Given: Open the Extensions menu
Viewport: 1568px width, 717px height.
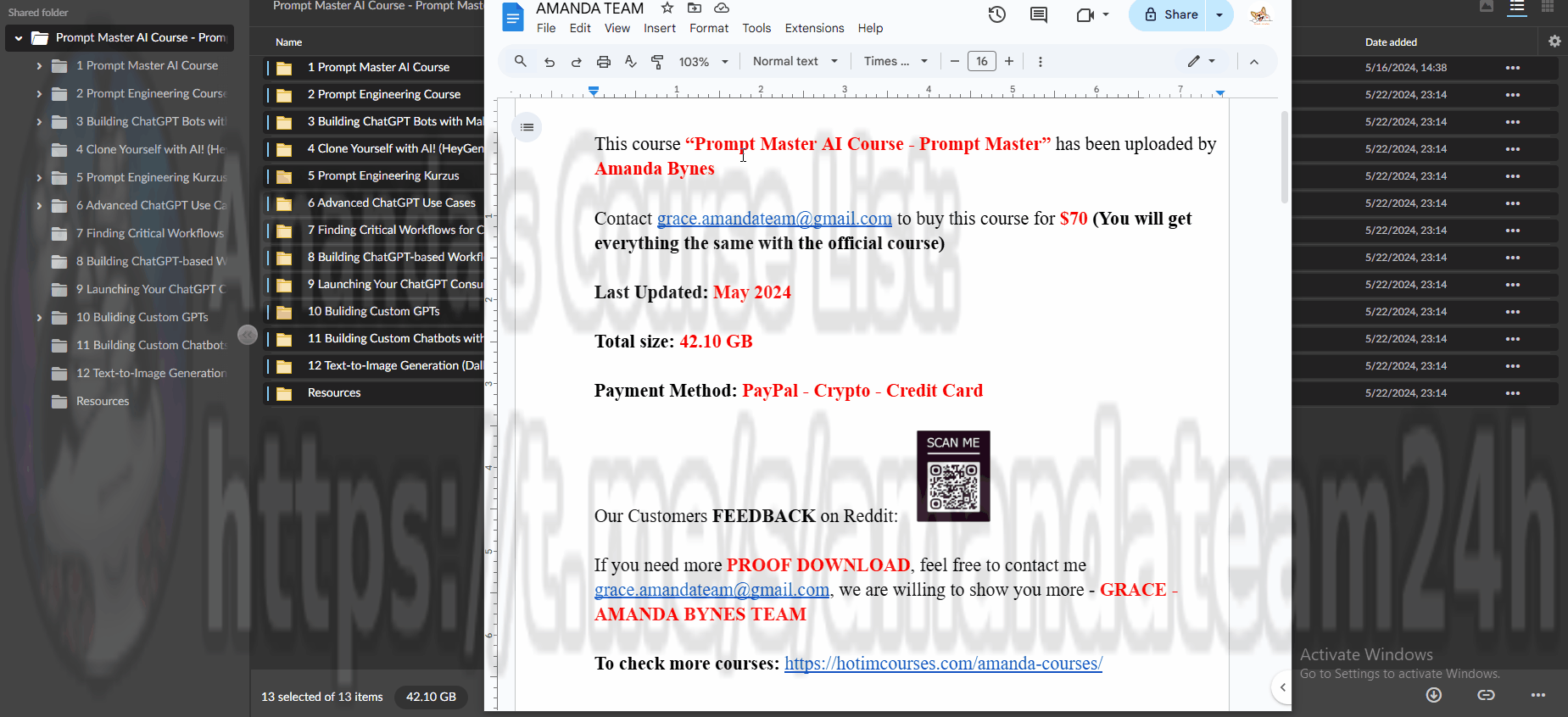Looking at the screenshot, I should (x=814, y=28).
